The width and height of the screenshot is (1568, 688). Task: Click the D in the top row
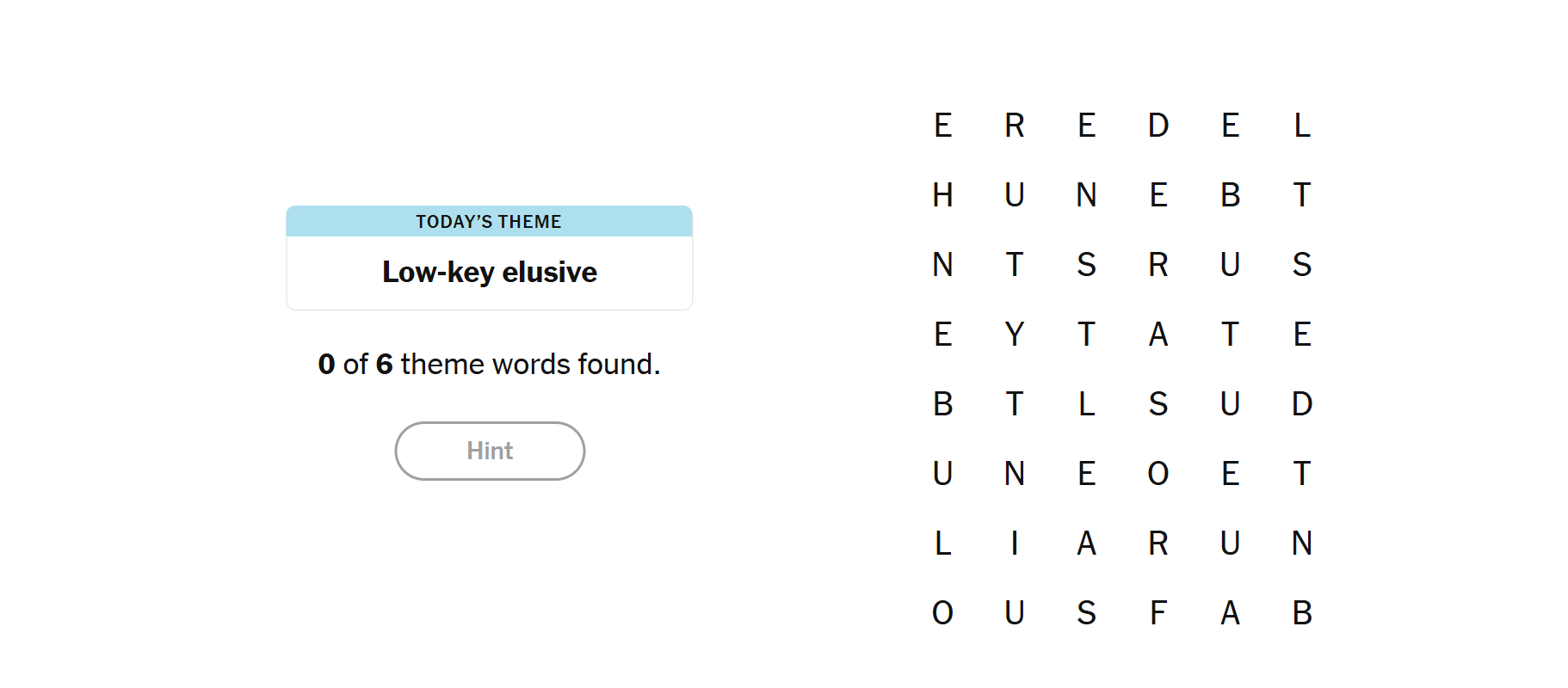click(1158, 126)
